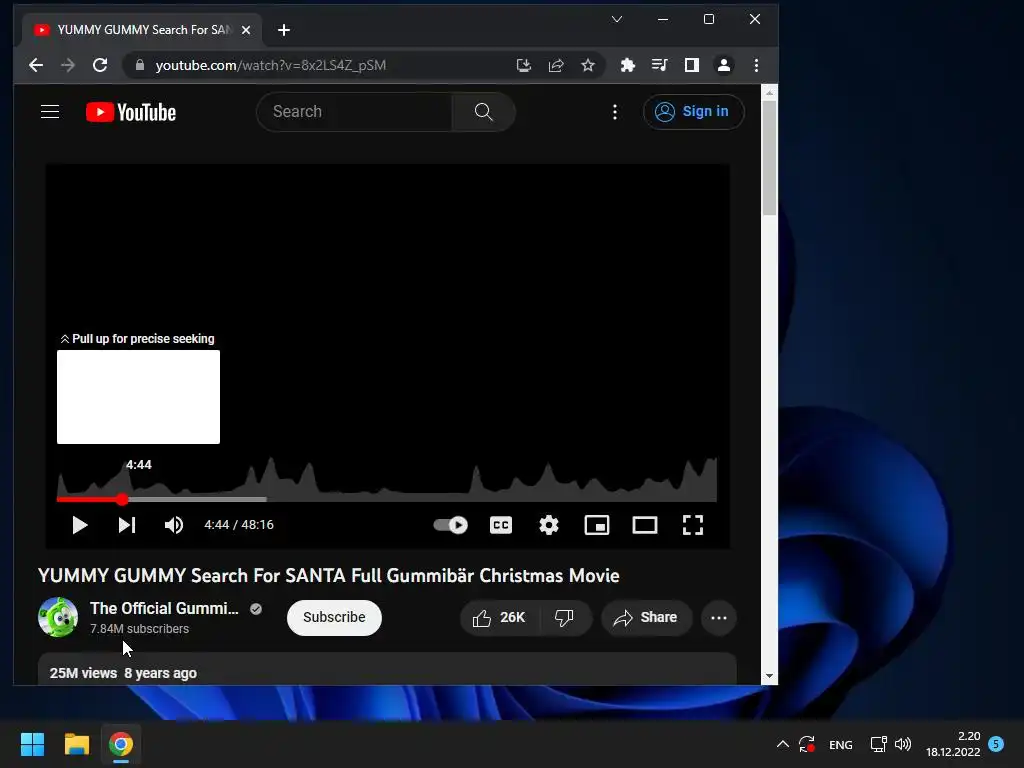
Task: Focus the YouTube Search field
Action: click(x=354, y=112)
